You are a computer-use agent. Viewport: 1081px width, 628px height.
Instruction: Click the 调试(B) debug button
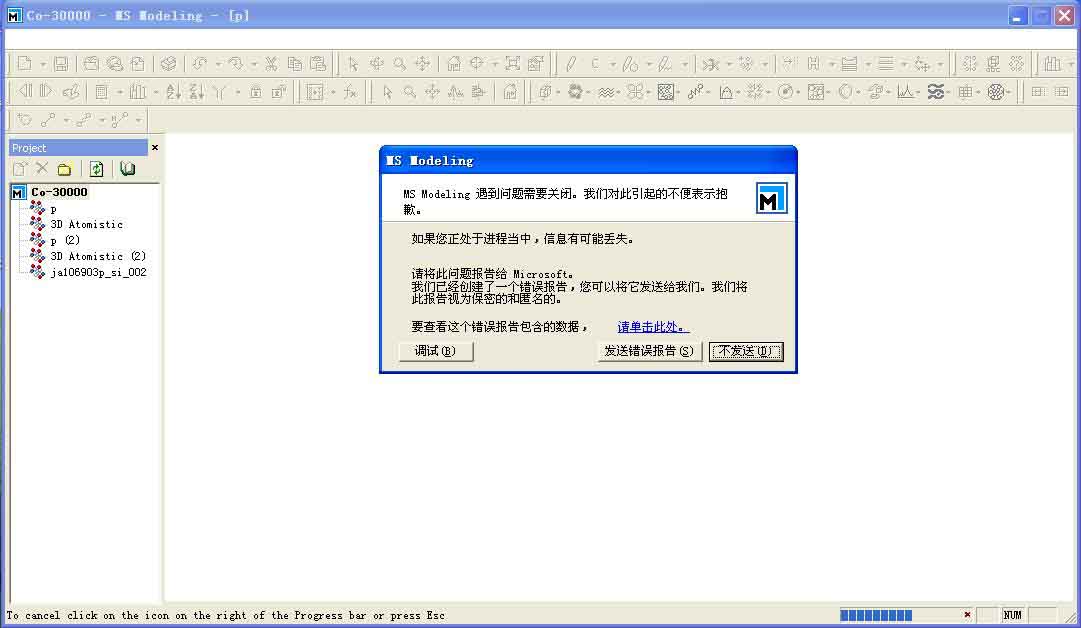436,351
